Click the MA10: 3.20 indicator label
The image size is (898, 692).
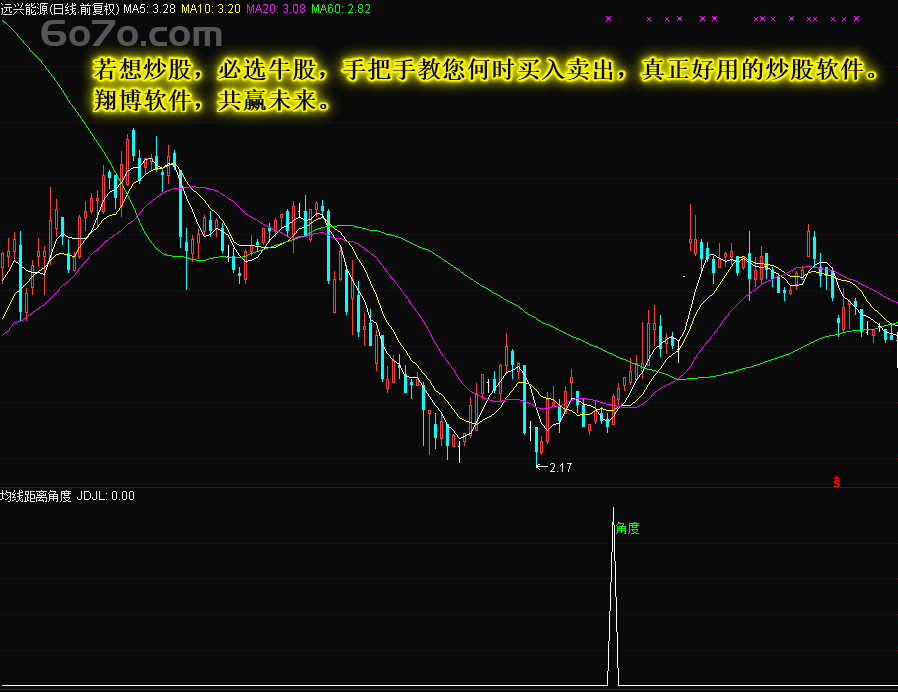(x=211, y=9)
